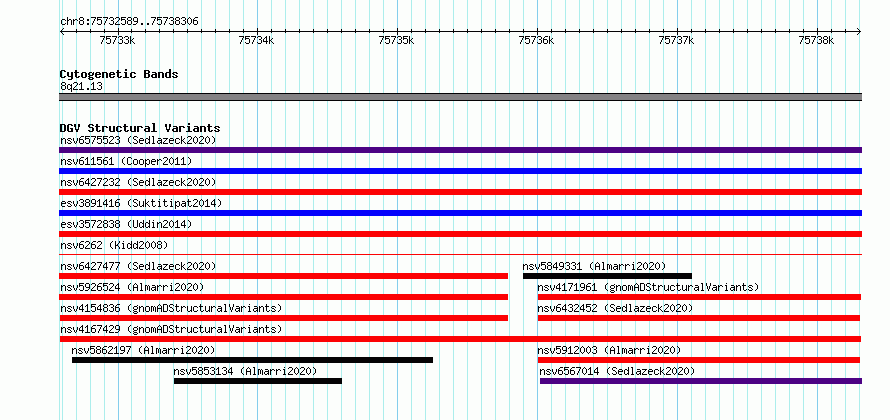This screenshot has height=420, width=890.
Task: Open nsv6262 (Kidd2008) variant label
Action: (114, 245)
